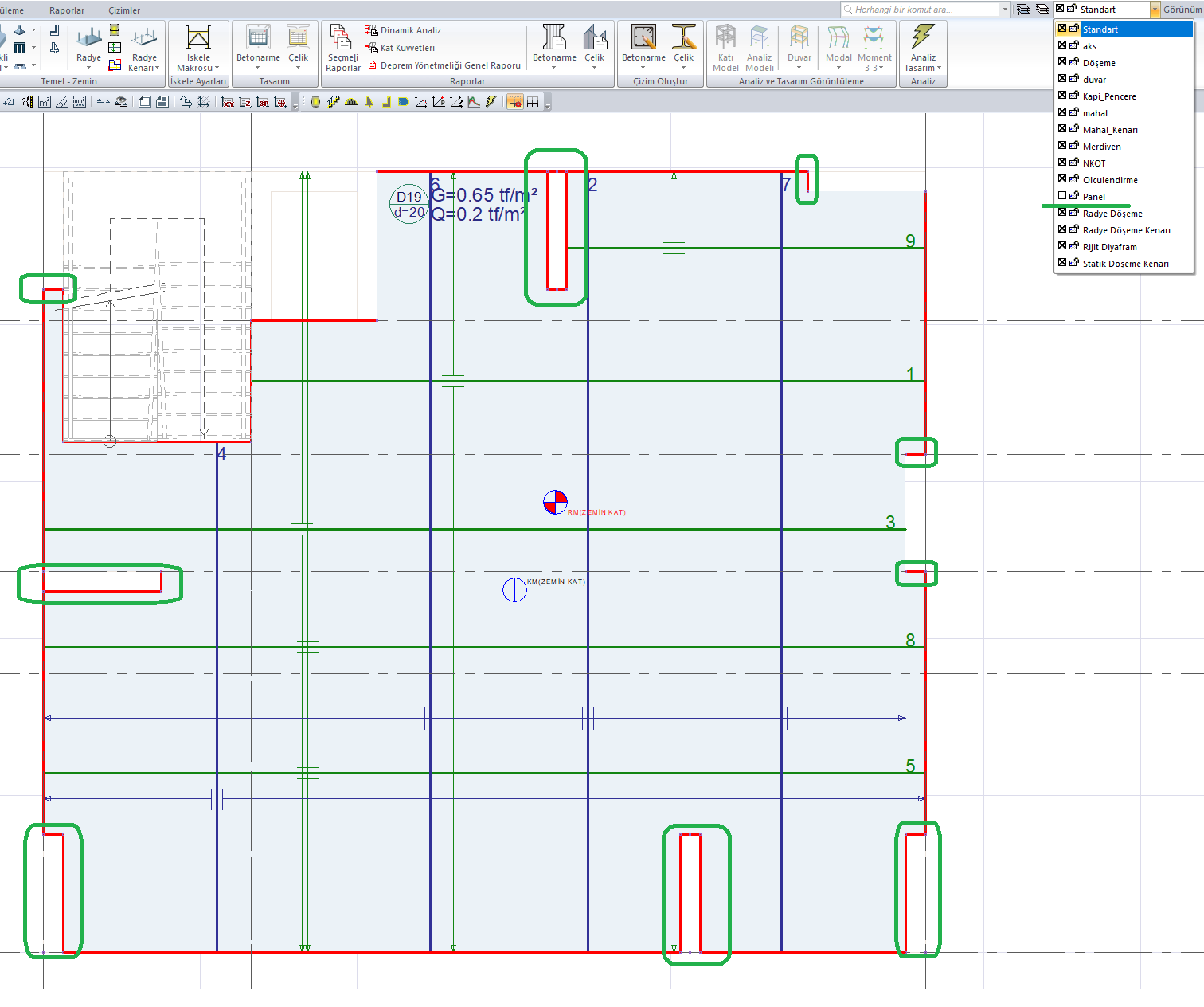Close the Standart layer dropdown list
Image resolution: width=1204 pixels, height=1007 pixels.
pos(1155,10)
